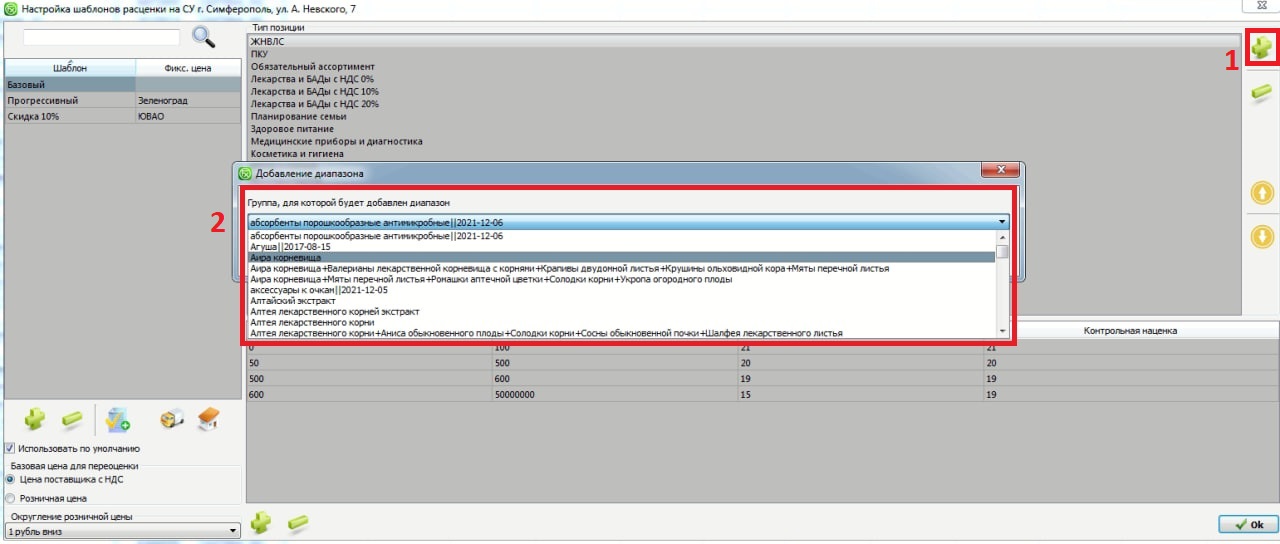
Task: Add a new template with green plus
Action: click(35, 418)
